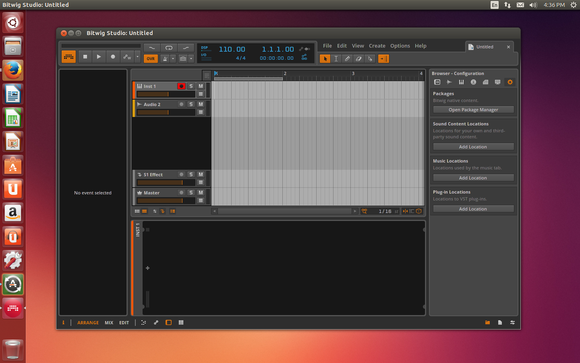Add Location under Plug-in Locations
Screen dimensions: 580x363
coord(473,209)
